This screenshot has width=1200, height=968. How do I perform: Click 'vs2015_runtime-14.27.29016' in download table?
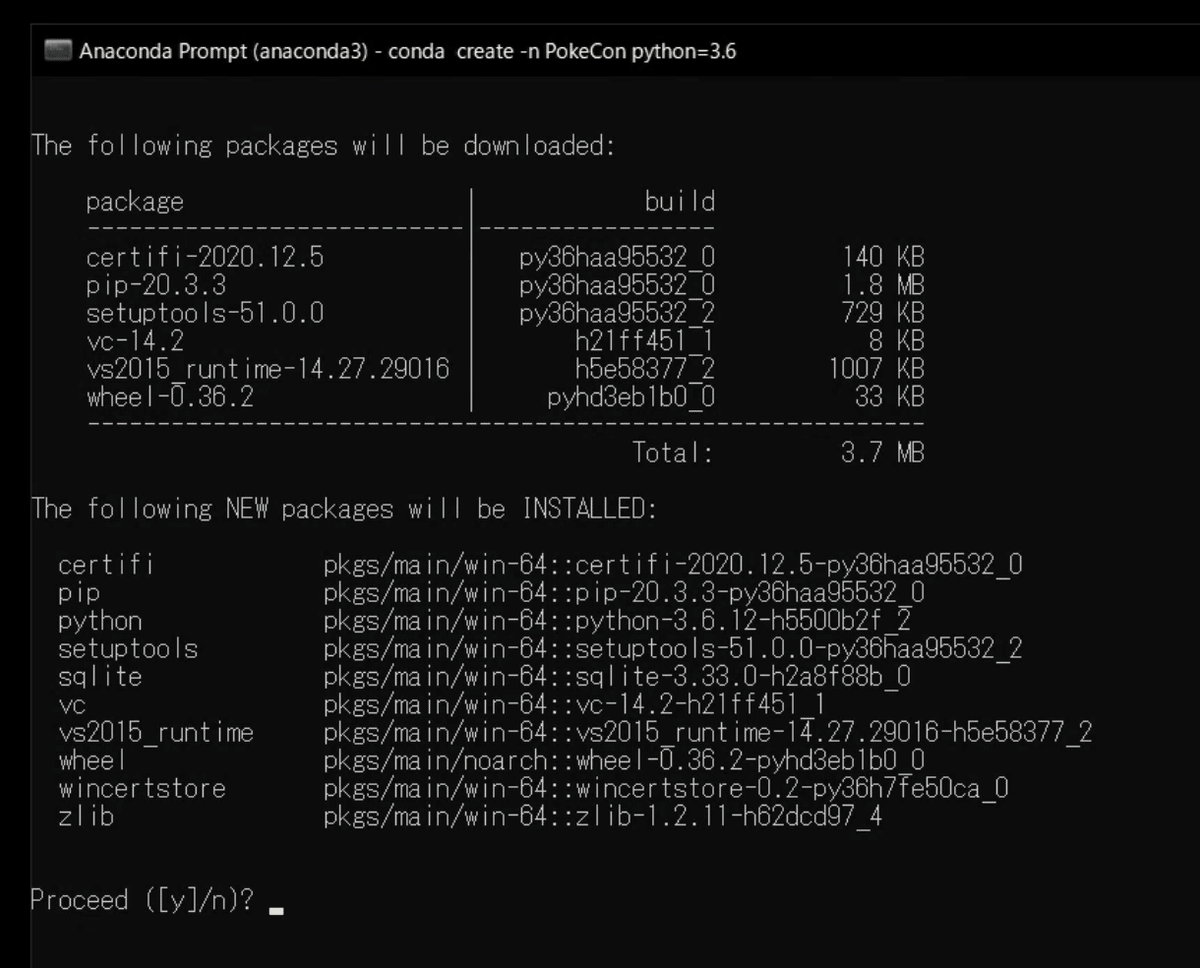[268, 370]
